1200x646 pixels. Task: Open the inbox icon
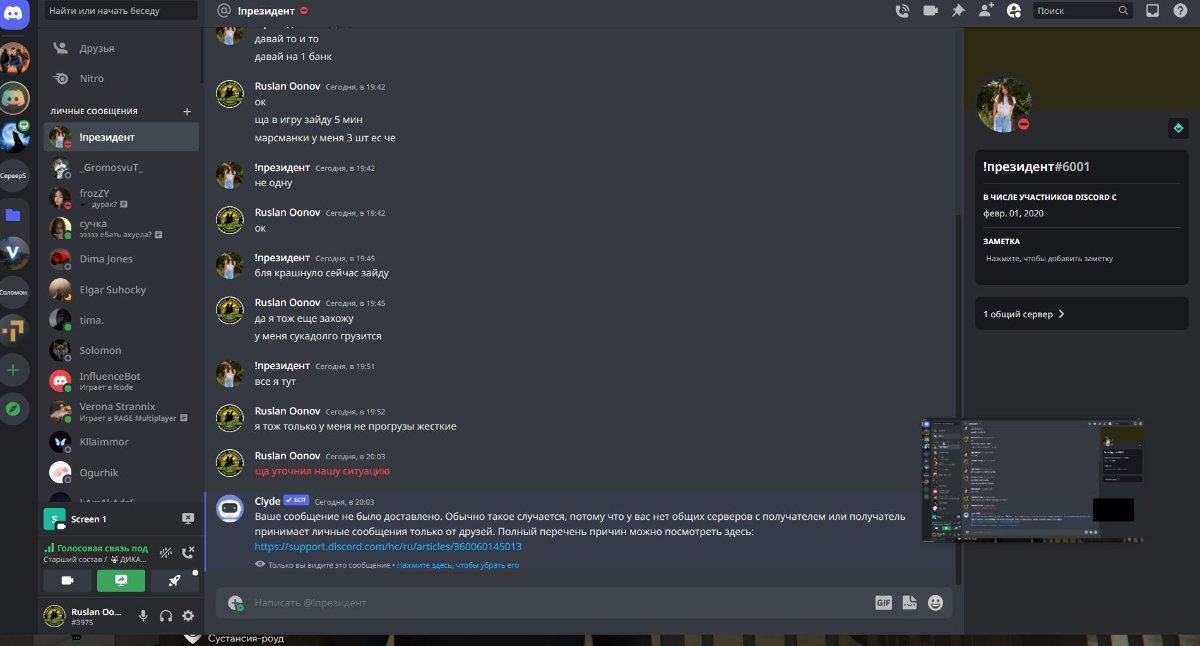click(1152, 10)
